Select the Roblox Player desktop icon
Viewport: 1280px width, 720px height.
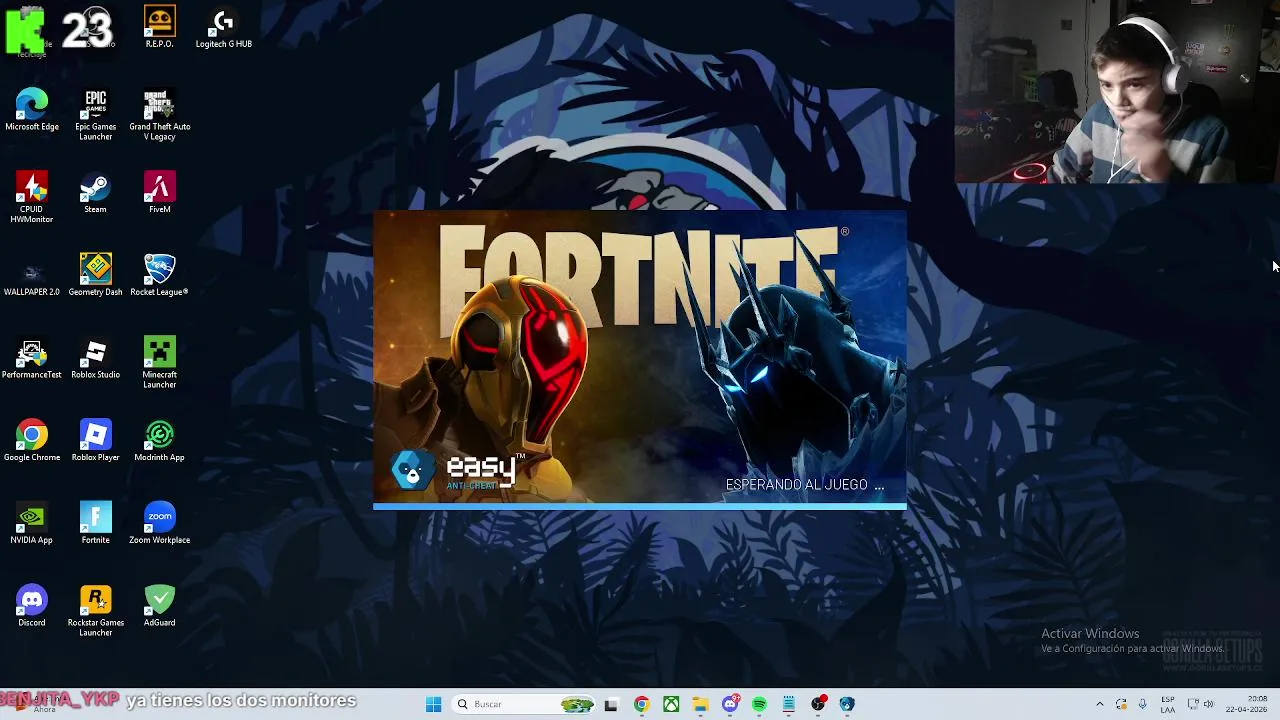95,441
